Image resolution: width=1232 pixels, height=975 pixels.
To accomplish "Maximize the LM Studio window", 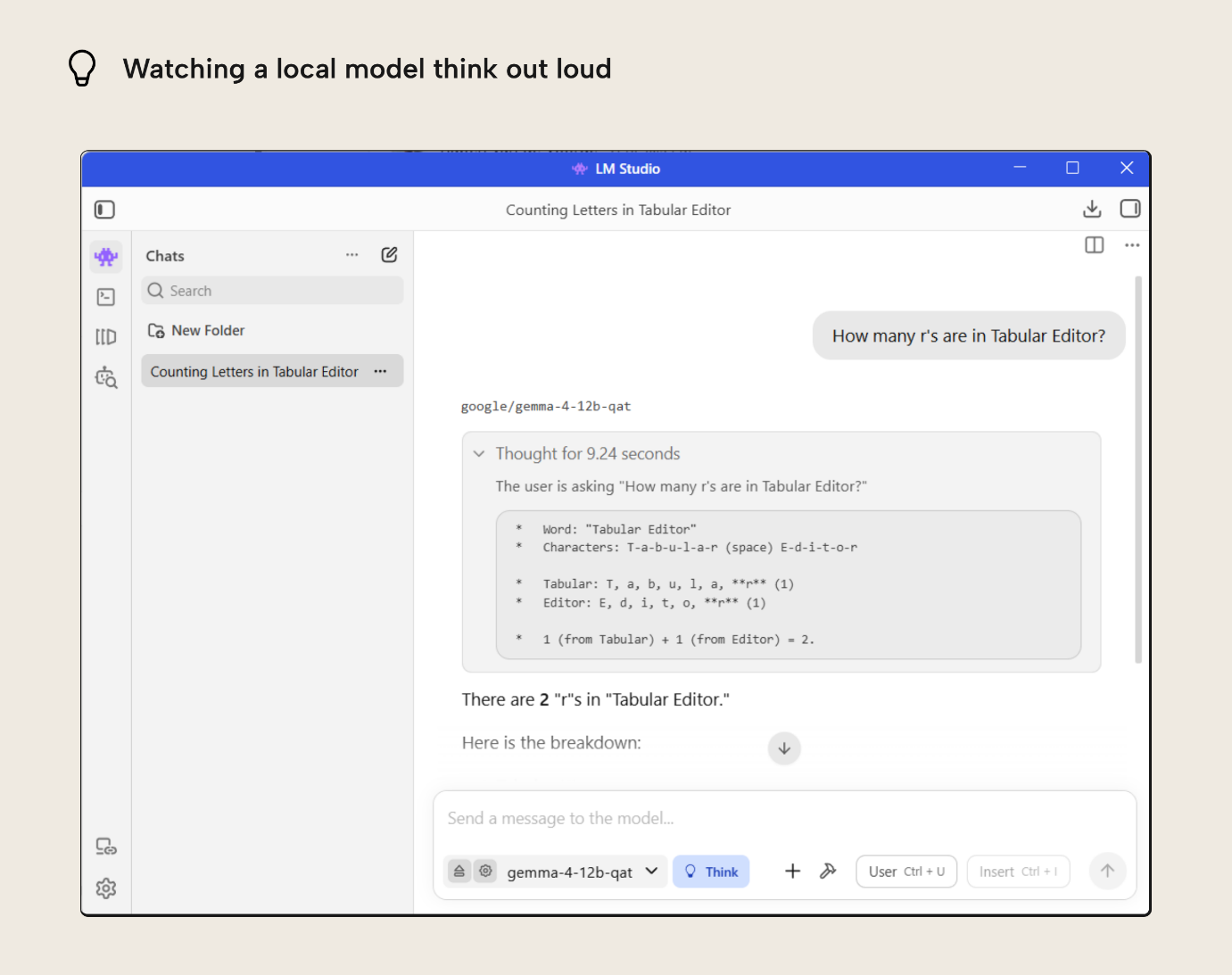I will [x=1072, y=168].
